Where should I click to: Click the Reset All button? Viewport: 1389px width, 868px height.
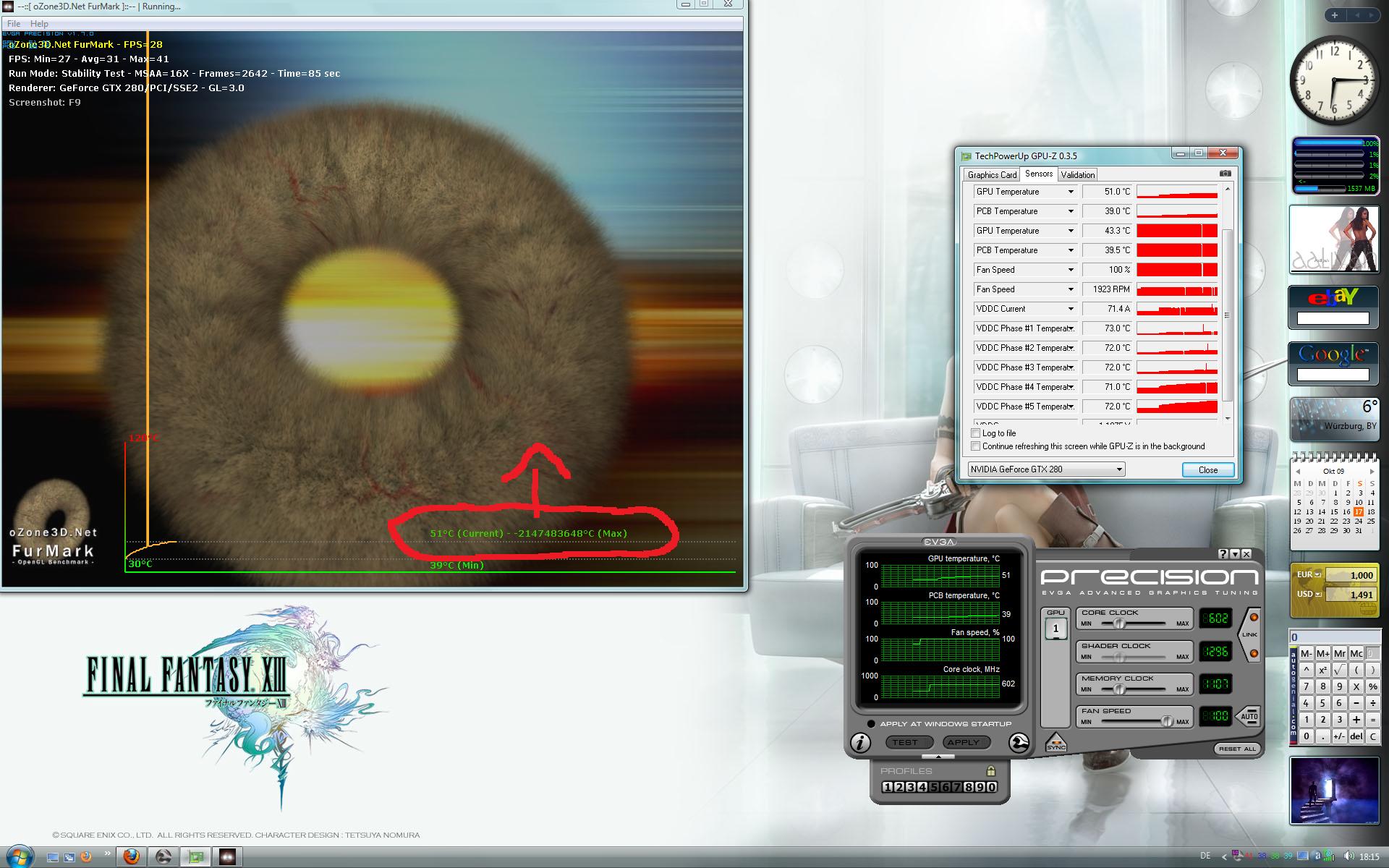[x=1236, y=749]
